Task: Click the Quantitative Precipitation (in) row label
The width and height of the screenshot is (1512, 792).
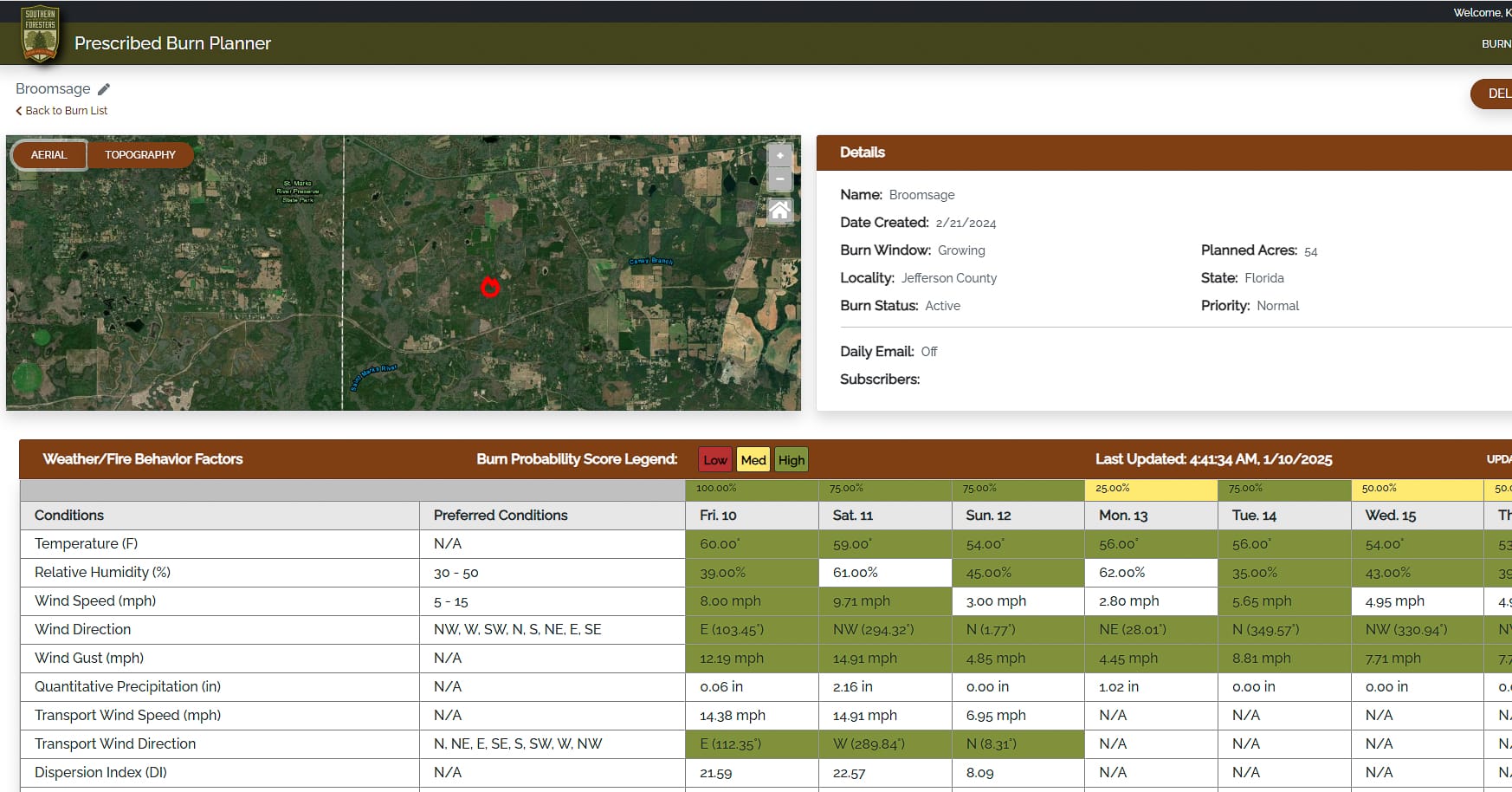Action: (127, 687)
